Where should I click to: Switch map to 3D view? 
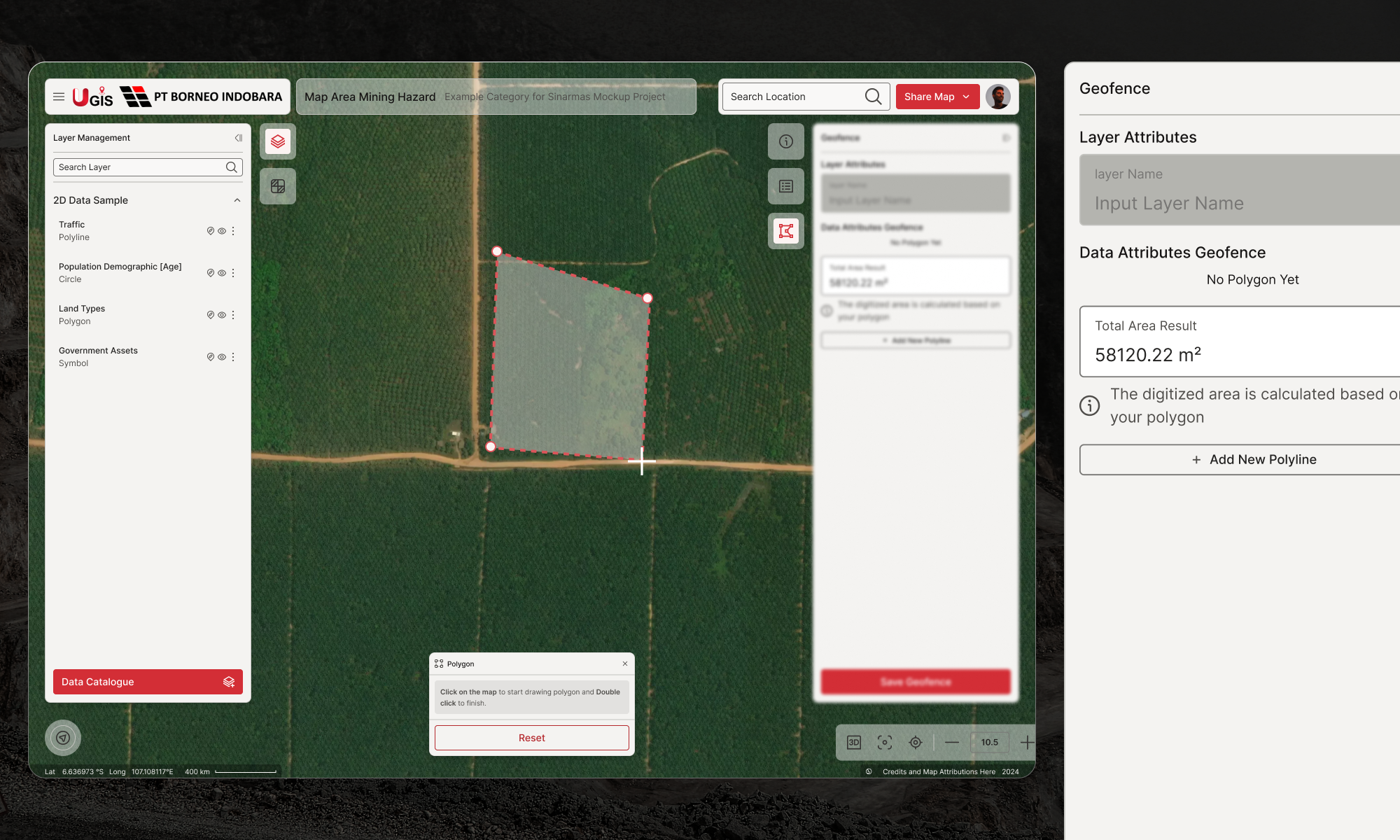coord(854,742)
